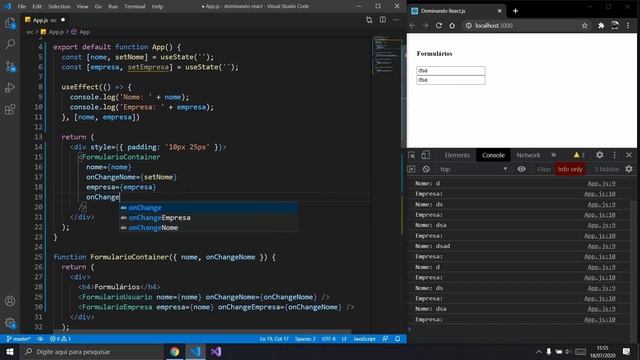This screenshot has width=640, height=360.
Task: Click the errors and warnings status indicator
Action: coord(60,339)
